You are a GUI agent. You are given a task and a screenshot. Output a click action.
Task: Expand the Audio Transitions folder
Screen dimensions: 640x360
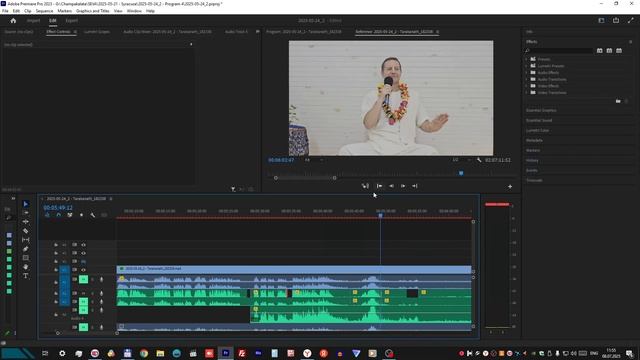(527, 79)
